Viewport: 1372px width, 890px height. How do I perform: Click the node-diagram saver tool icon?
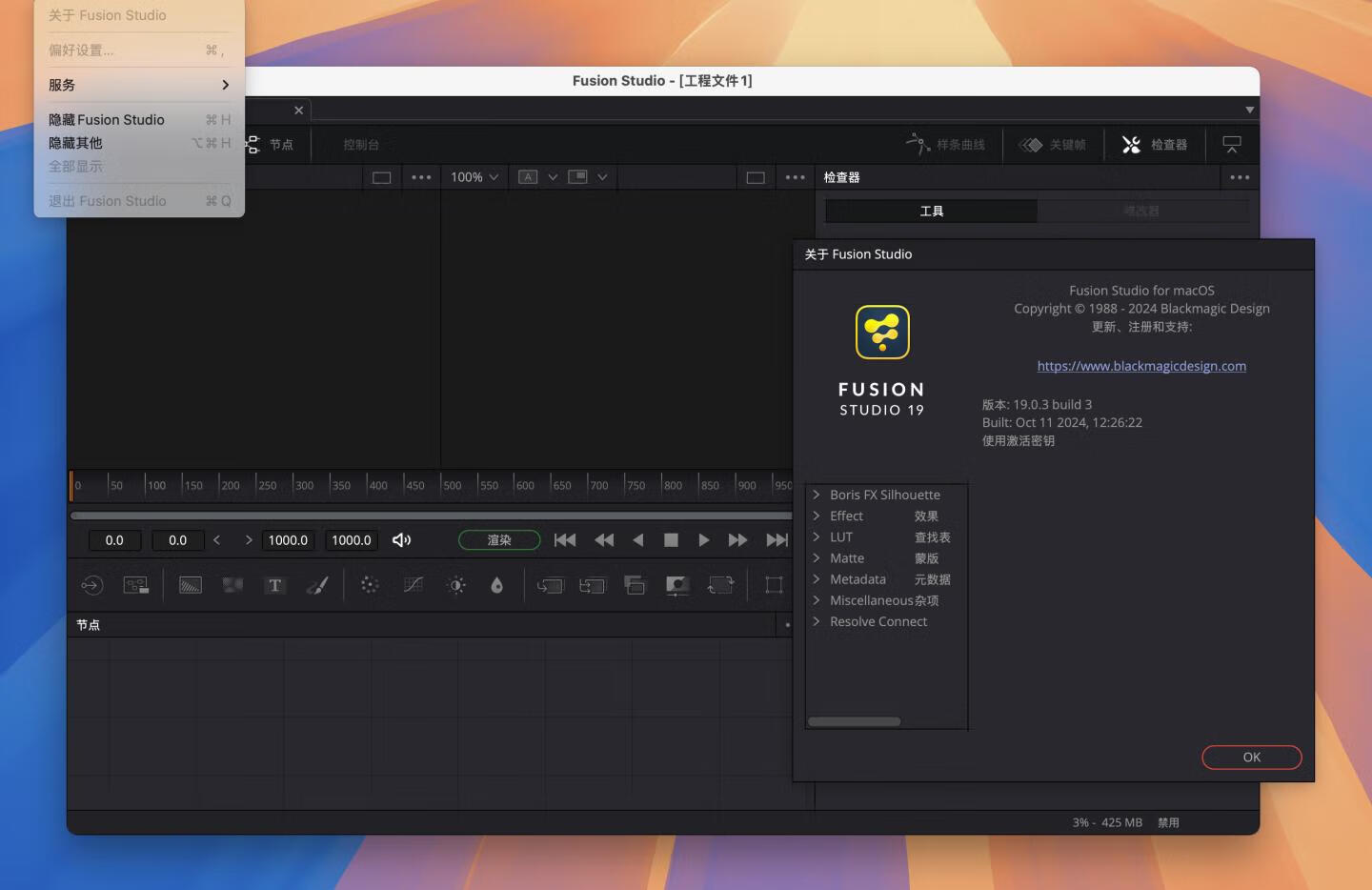pyautogui.click(x=135, y=585)
